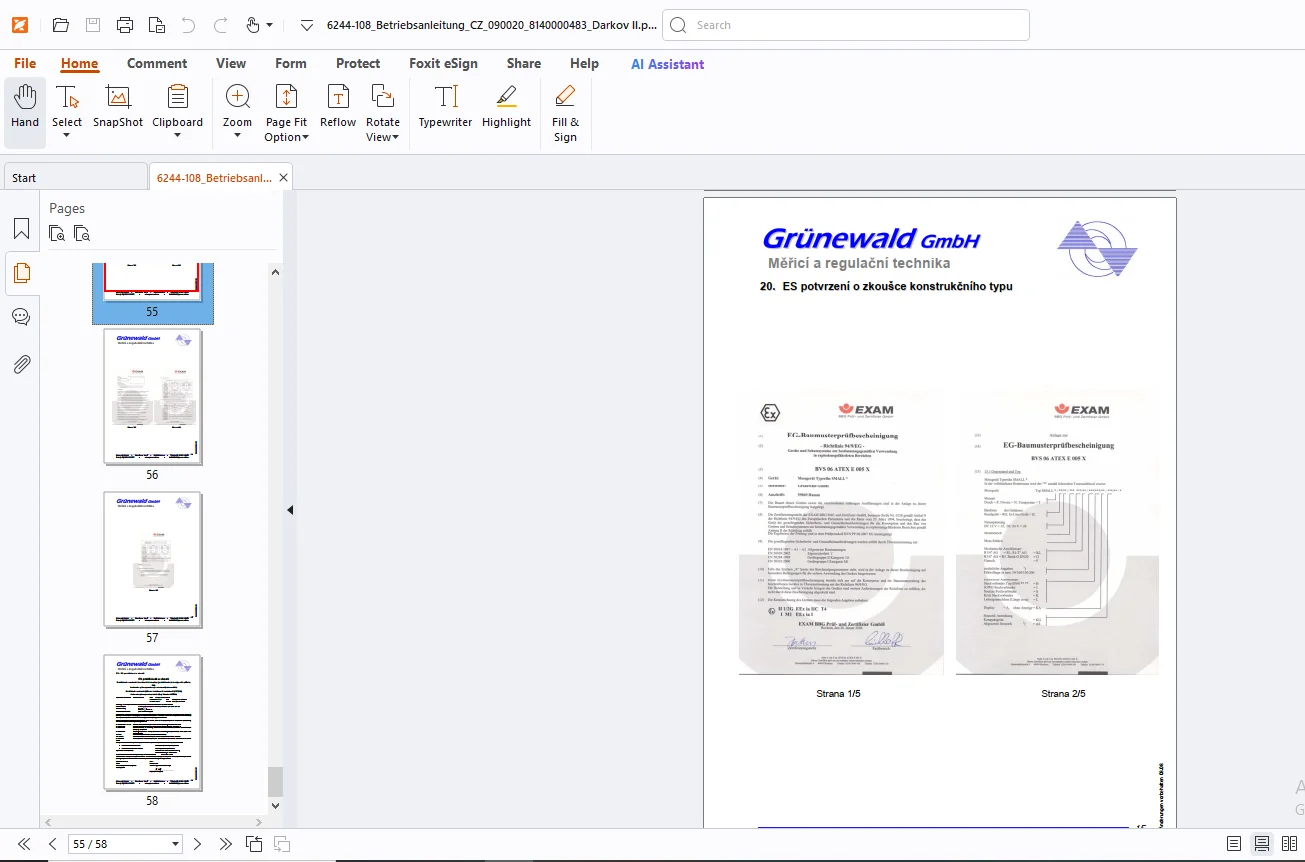Open the Protect ribbon tab

[x=358, y=63]
